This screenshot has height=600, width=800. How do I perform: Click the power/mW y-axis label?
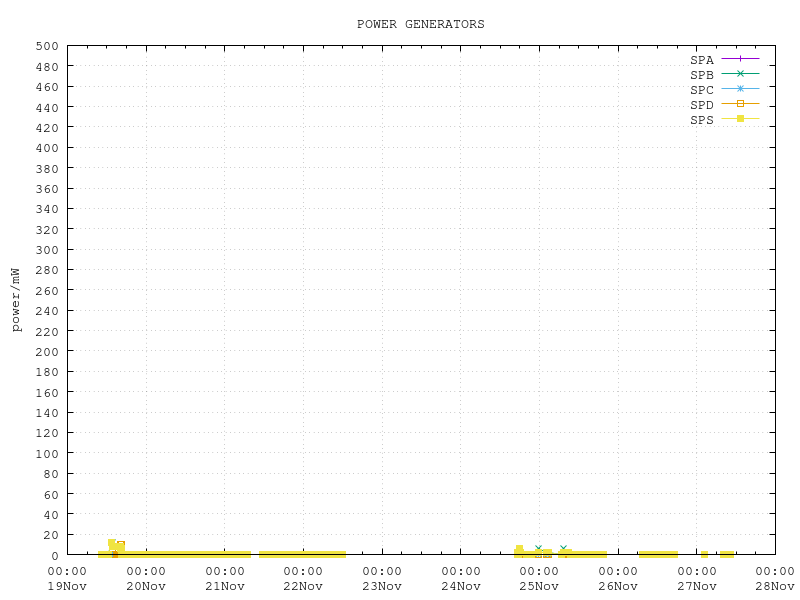(16, 300)
